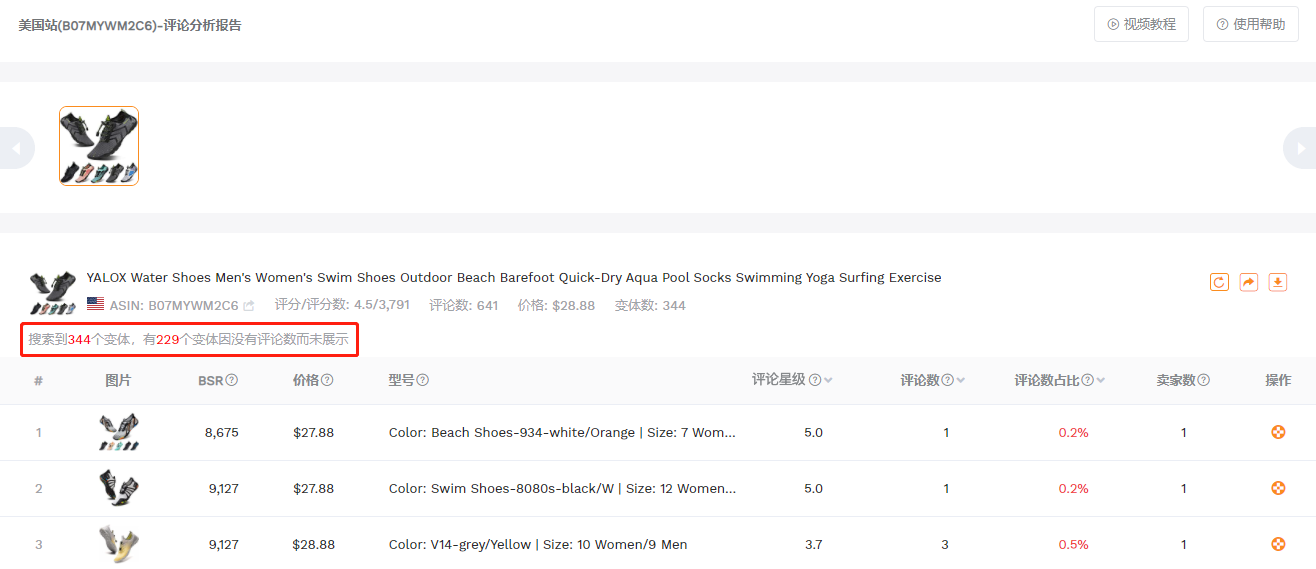Viewport: 1316px width, 569px height.
Task: Click the right carousel arrow
Action: coord(1299,148)
